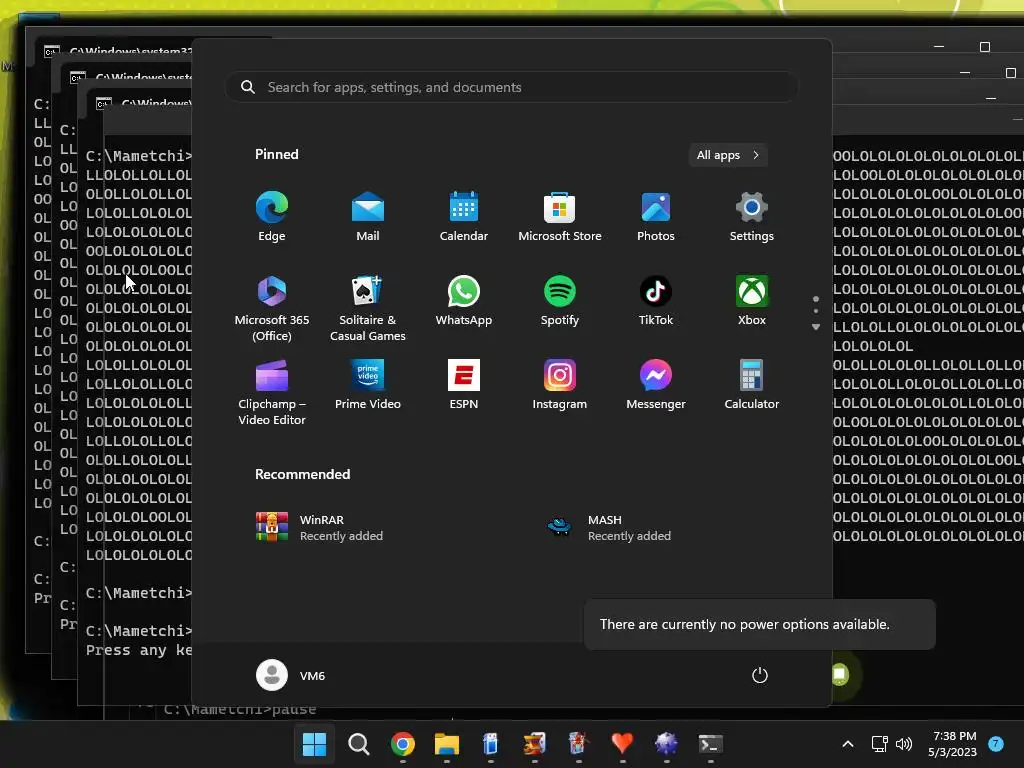The image size is (1024, 768).
Task: Click 'Recommended' section heading
Action: coord(302,474)
